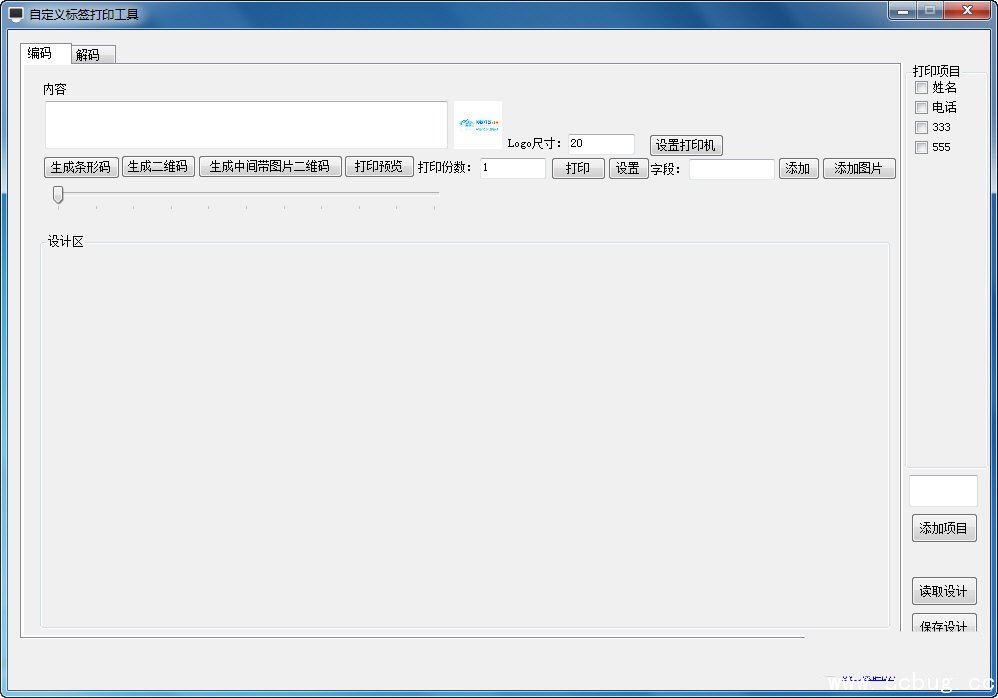Tick the 555 print item checkbox

pos(921,148)
